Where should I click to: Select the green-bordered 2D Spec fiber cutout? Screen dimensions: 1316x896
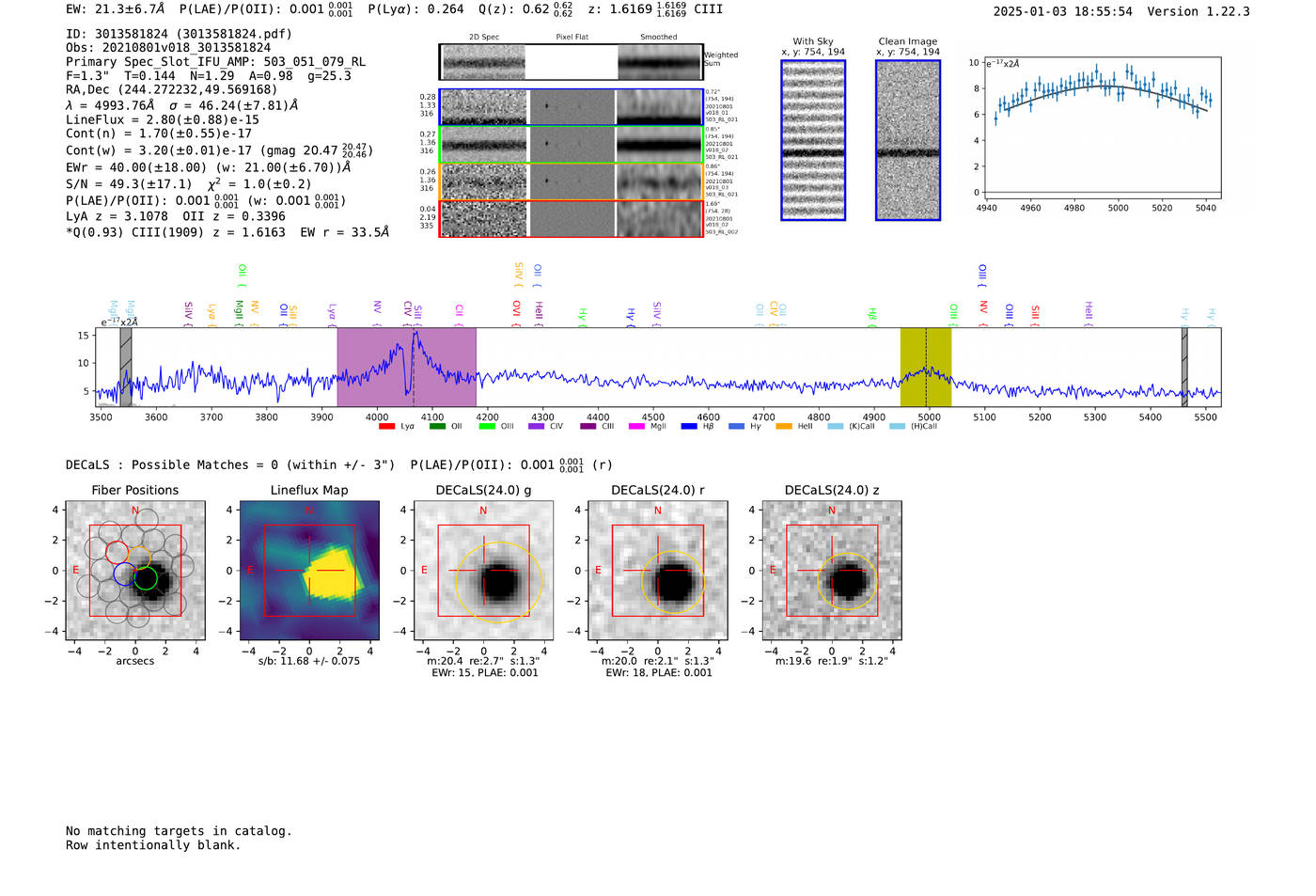click(484, 145)
